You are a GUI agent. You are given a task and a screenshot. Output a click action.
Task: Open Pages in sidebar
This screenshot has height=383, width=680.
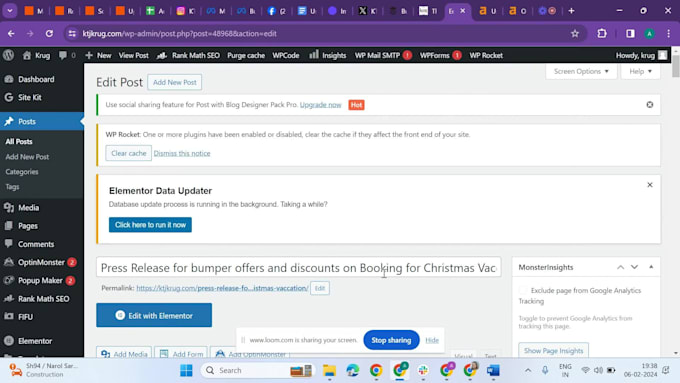42,226
